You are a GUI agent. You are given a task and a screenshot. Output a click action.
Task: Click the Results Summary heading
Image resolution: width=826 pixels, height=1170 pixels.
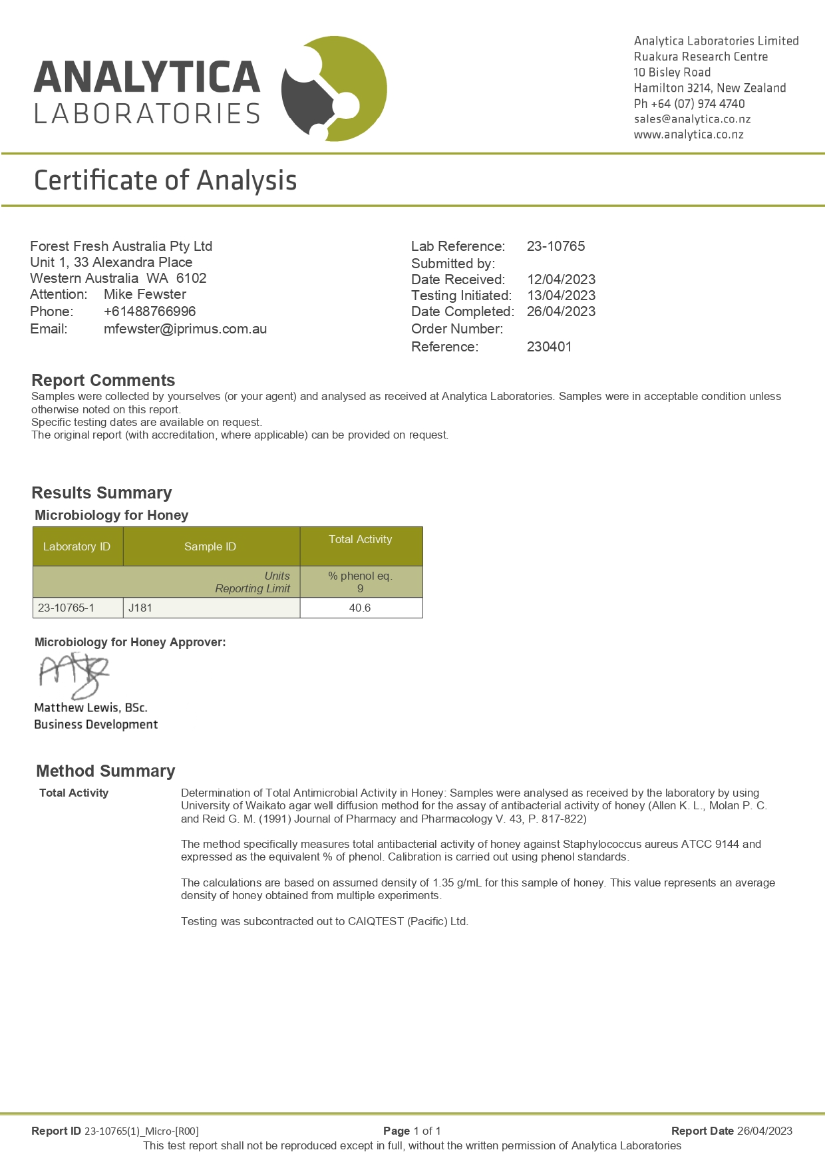tap(101, 493)
